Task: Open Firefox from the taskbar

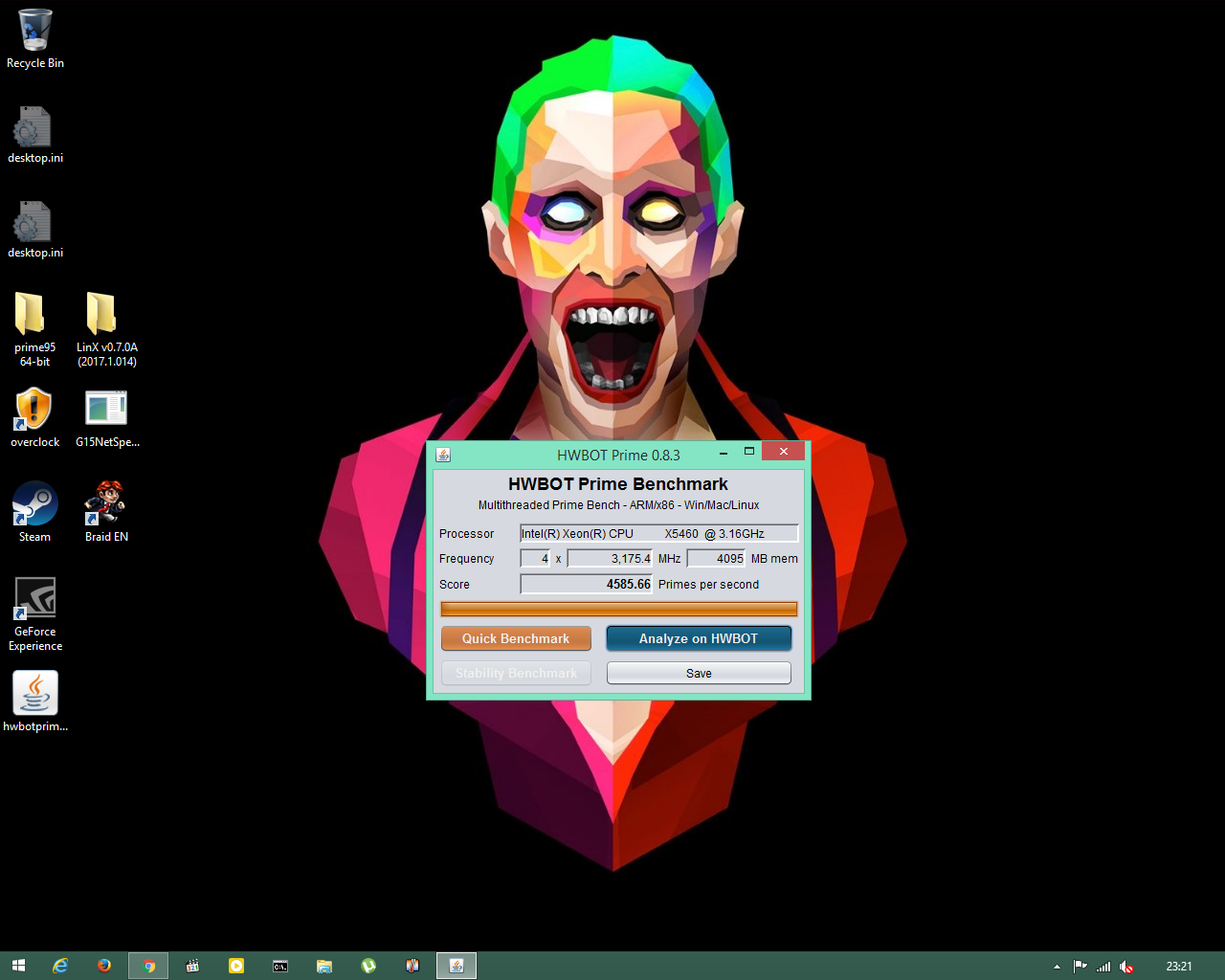Action: pyautogui.click(x=104, y=966)
